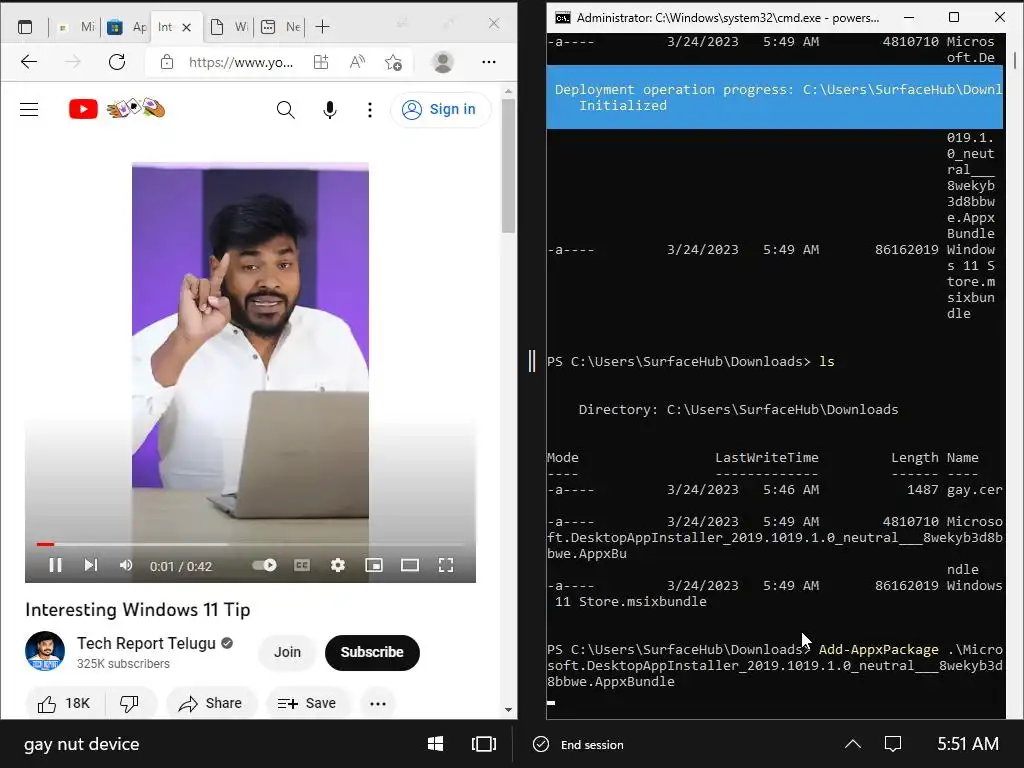Open YouTube hamburger guide menu

29,109
